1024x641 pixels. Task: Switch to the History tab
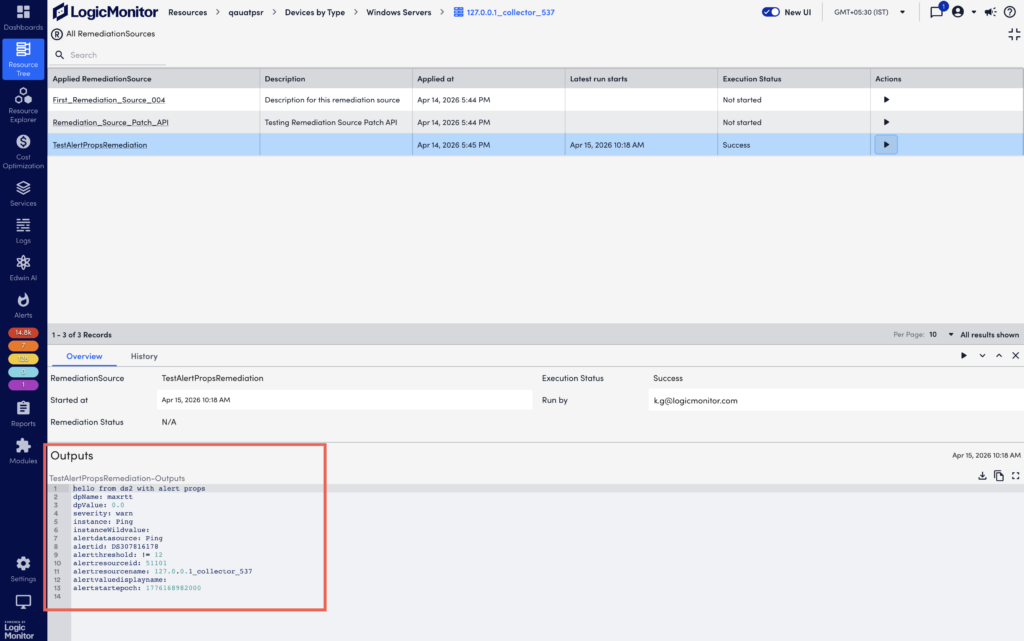(144, 356)
